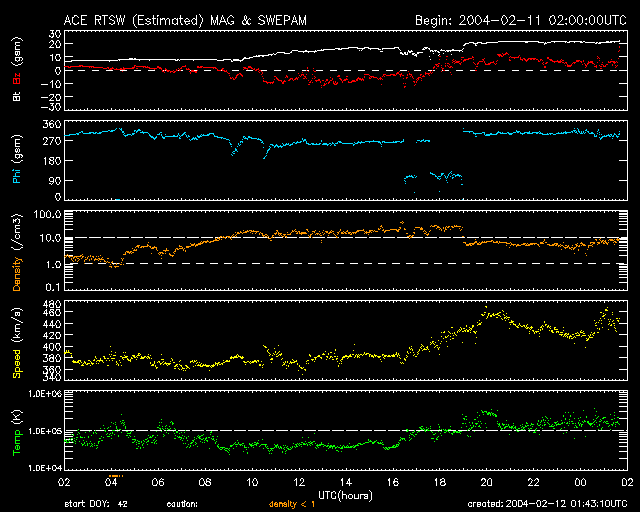Image resolution: width=640 pixels, height=512 pixels.
Task: Click the "-30" tick on the Bt Bz axis
Action: [x=51, y=107]
